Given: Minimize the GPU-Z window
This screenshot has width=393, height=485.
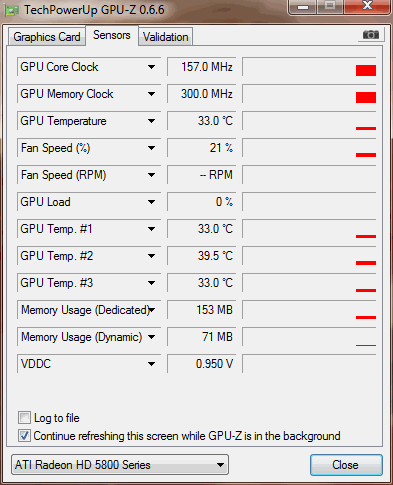Looking at the screenshot, I should coord(303,7).
